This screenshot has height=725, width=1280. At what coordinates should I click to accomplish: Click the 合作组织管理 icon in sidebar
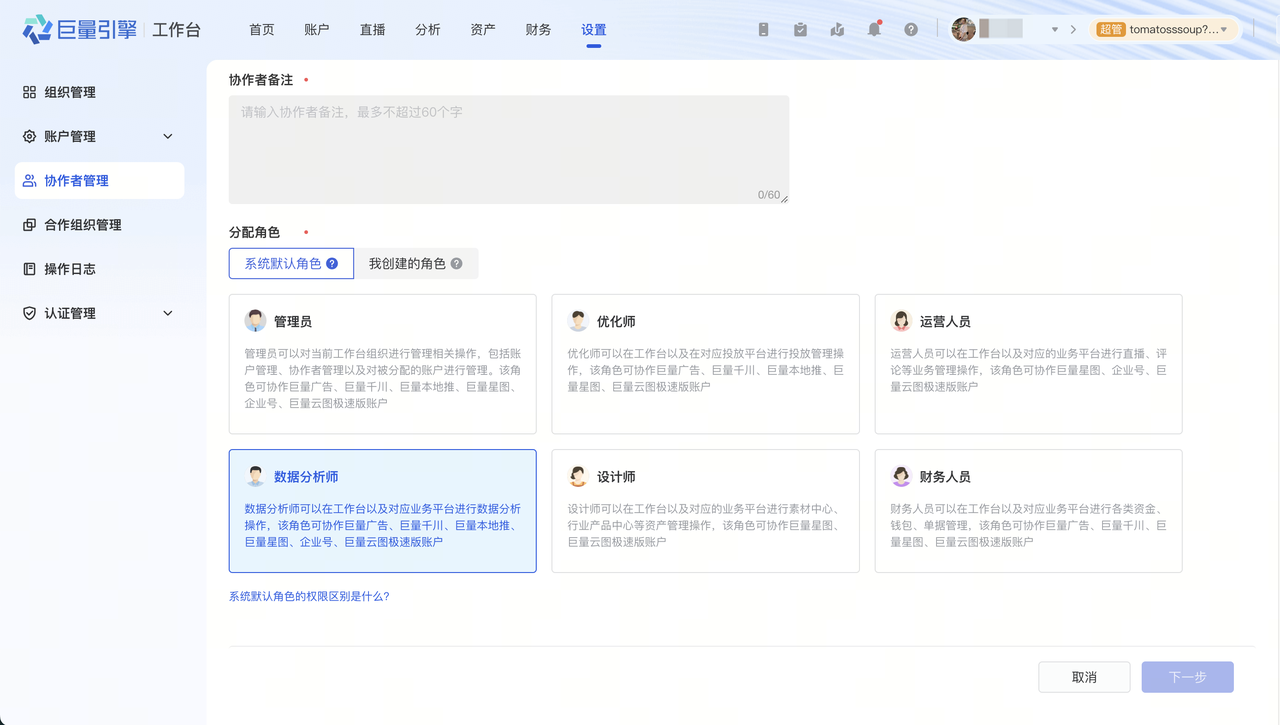29,225
